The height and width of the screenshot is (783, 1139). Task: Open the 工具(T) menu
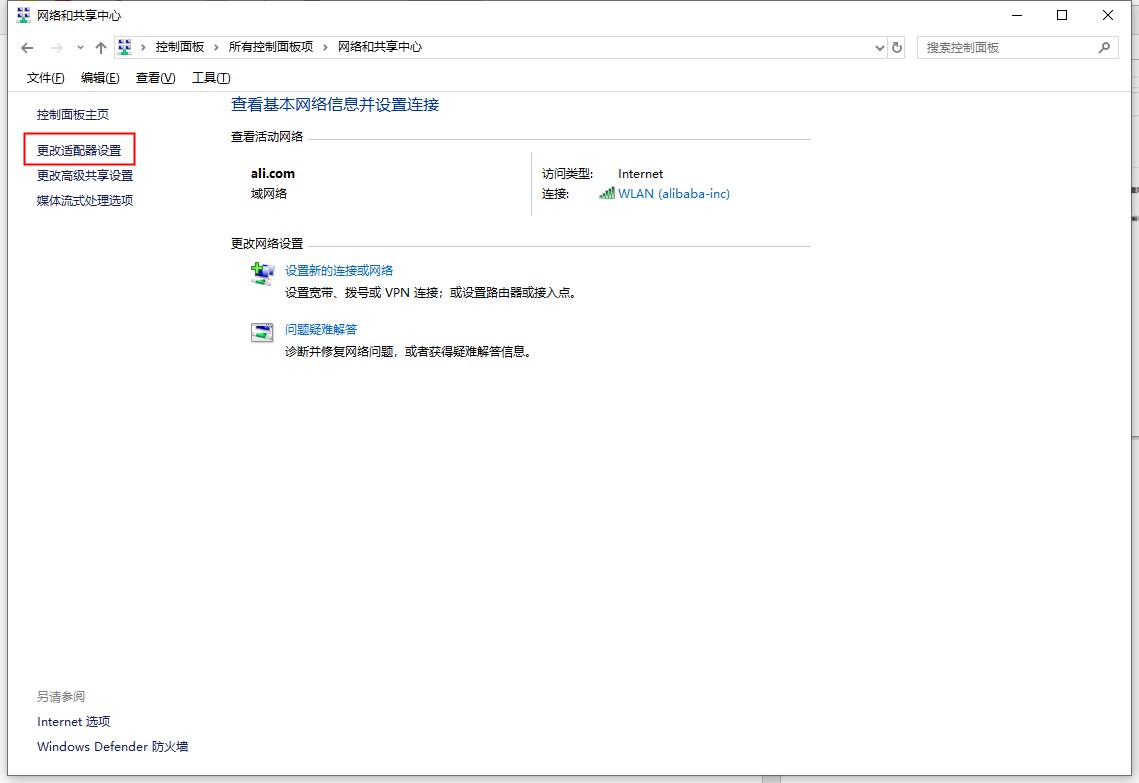[211, 78]
